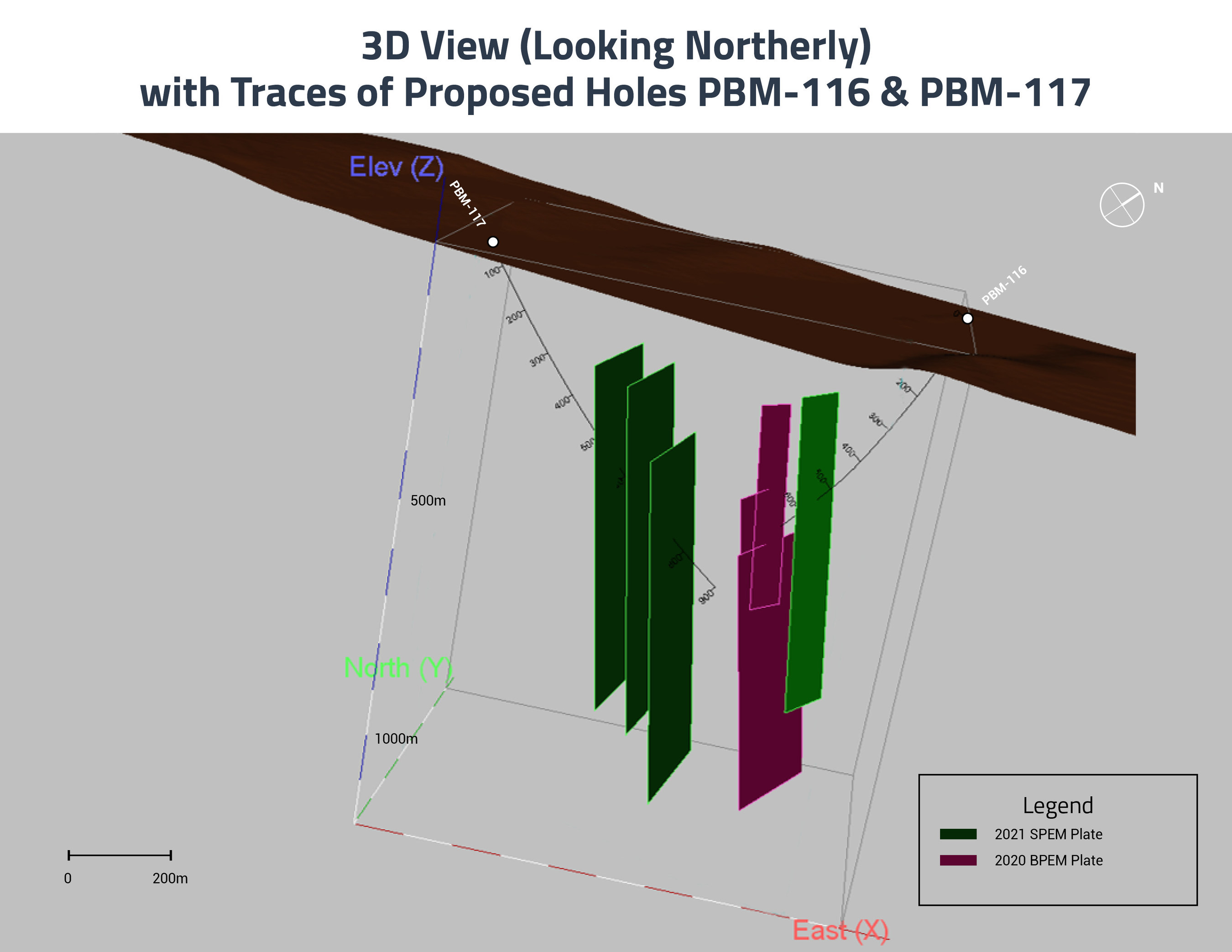Viewport: 1232px width, 952px height.
Task: Click the 'East (X)' axis label
Action: click(x=840, y=930)
